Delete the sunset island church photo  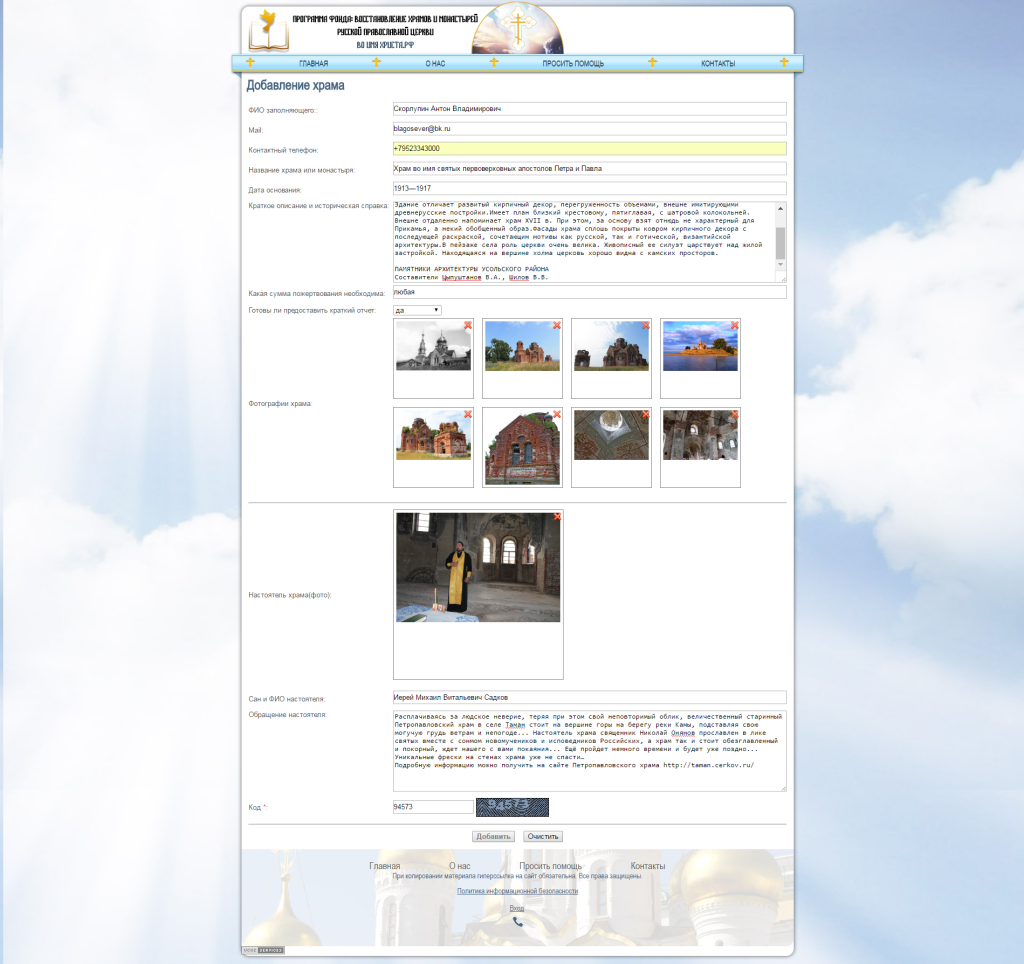pyautogui.click(x=734, y=326)
